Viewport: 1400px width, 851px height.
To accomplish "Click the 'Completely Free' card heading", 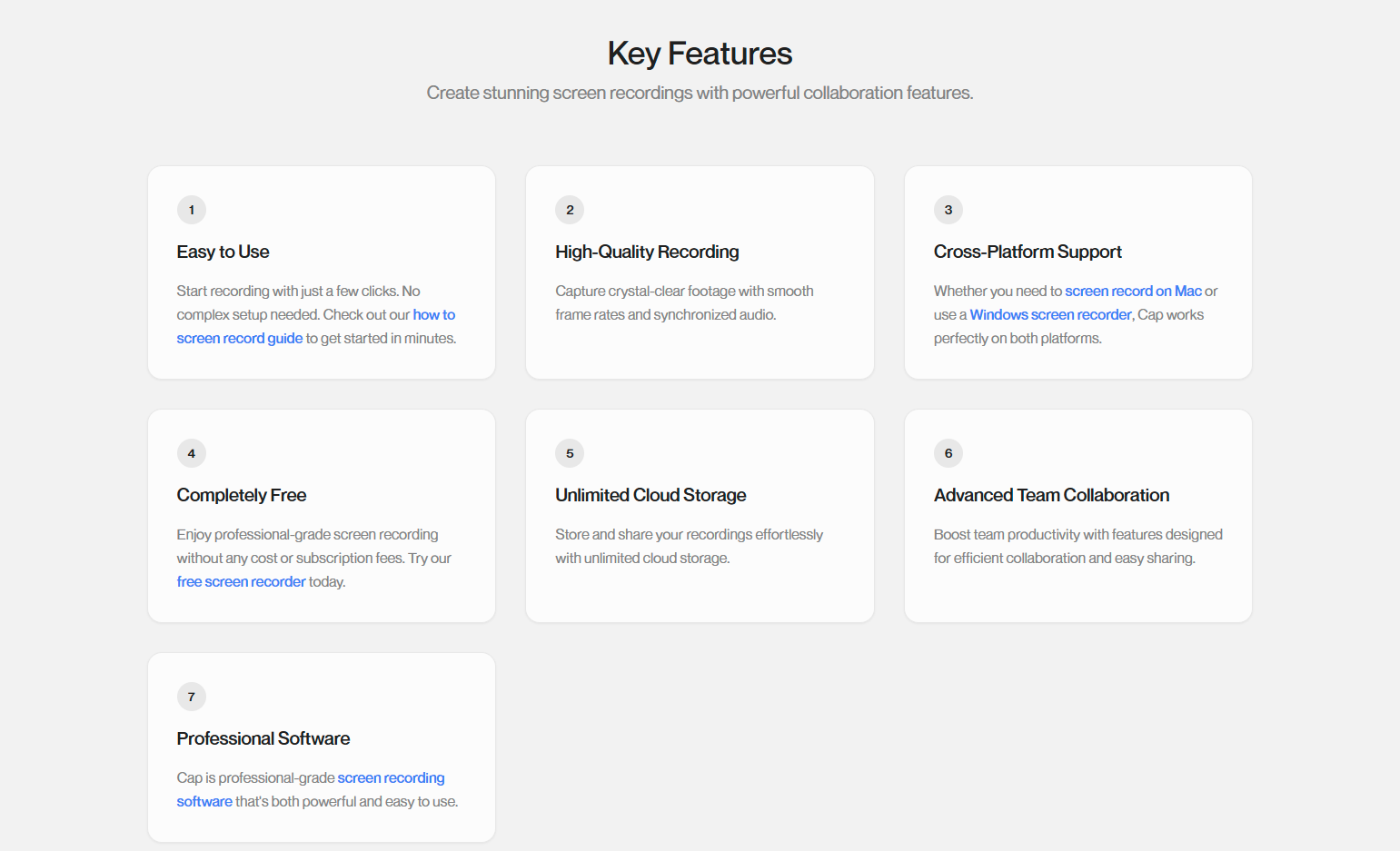I will 242,495.
